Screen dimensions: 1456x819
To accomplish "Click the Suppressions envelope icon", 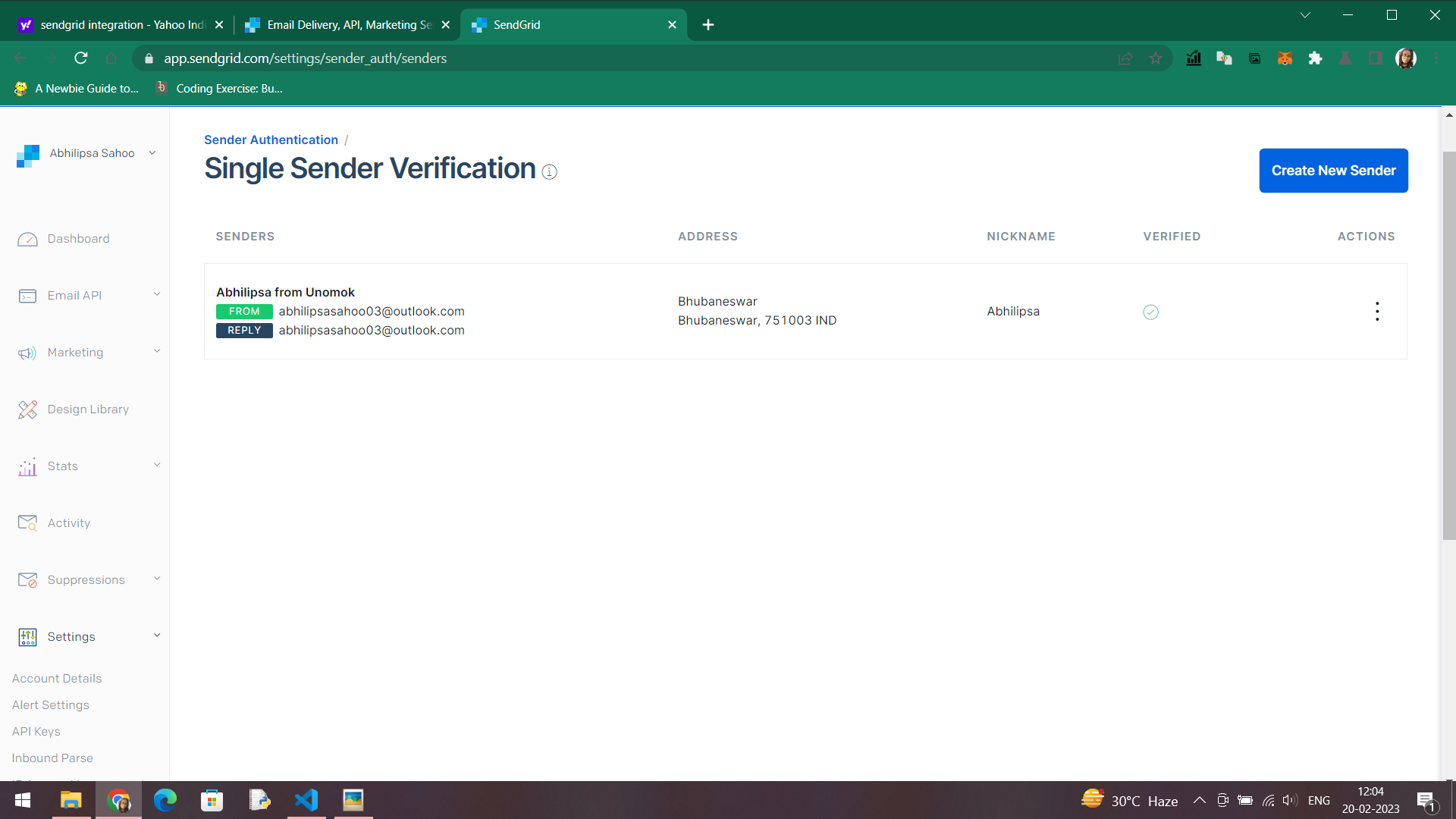I will tap(27, 580).
